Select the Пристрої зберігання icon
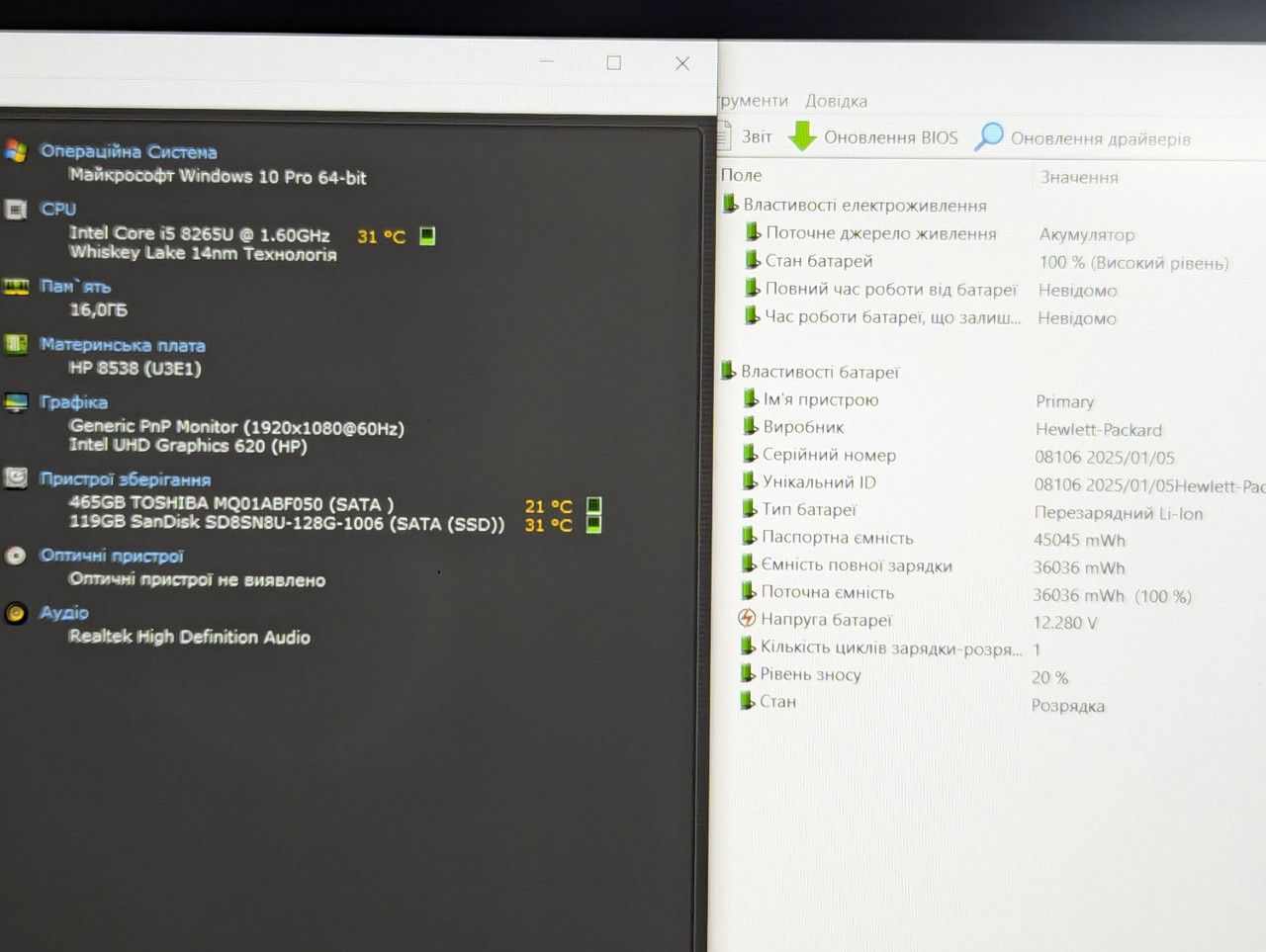1266x952 pixels. (x=16, y=478)
